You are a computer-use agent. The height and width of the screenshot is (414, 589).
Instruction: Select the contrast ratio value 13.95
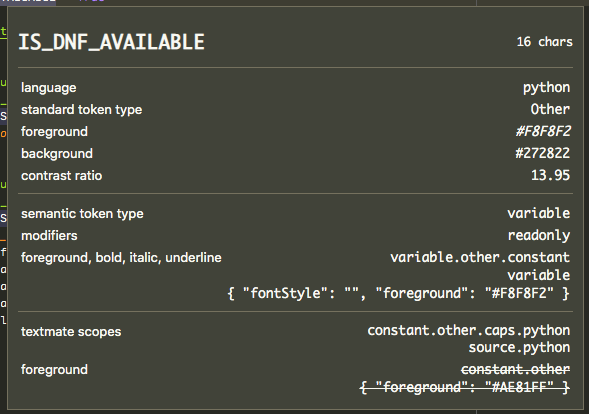click(x=550, y=175)
